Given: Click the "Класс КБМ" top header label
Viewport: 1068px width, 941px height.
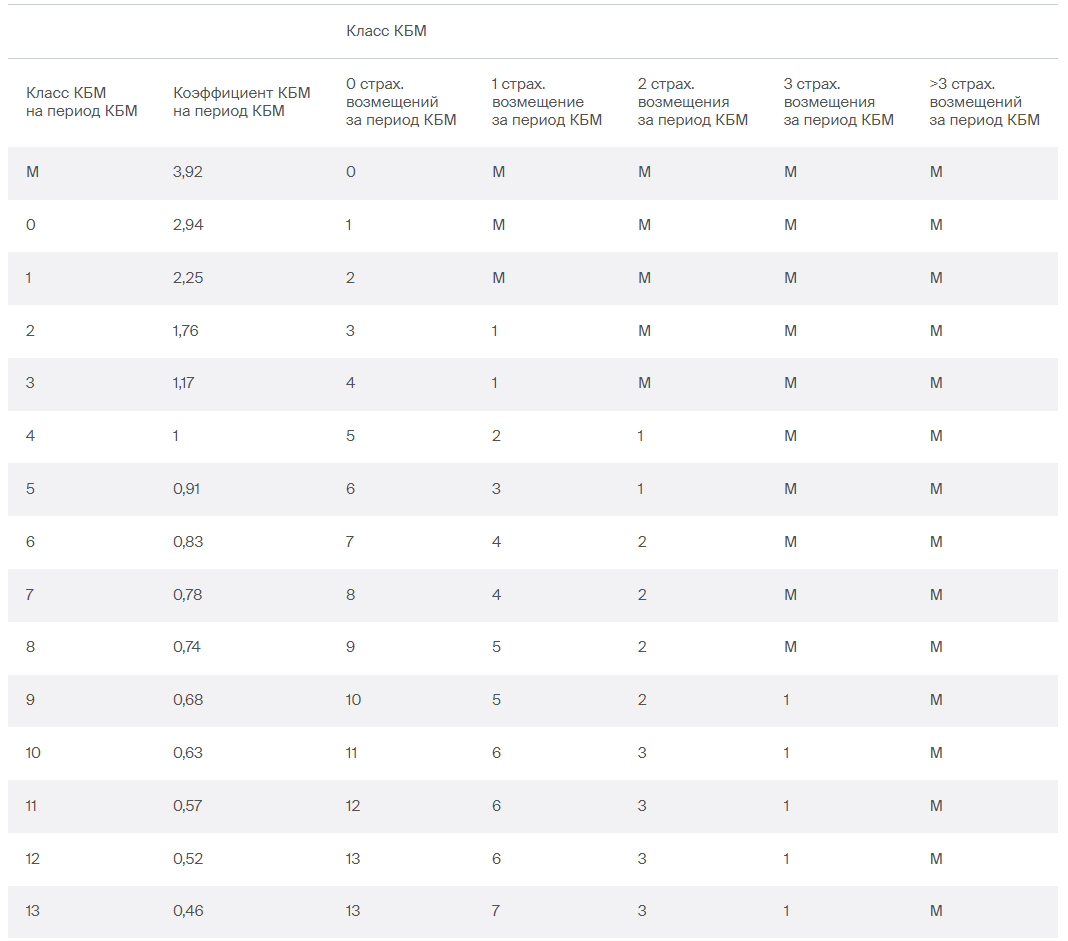Looking at the screenshot, I should pyautogui.click(x=386, y=31).
